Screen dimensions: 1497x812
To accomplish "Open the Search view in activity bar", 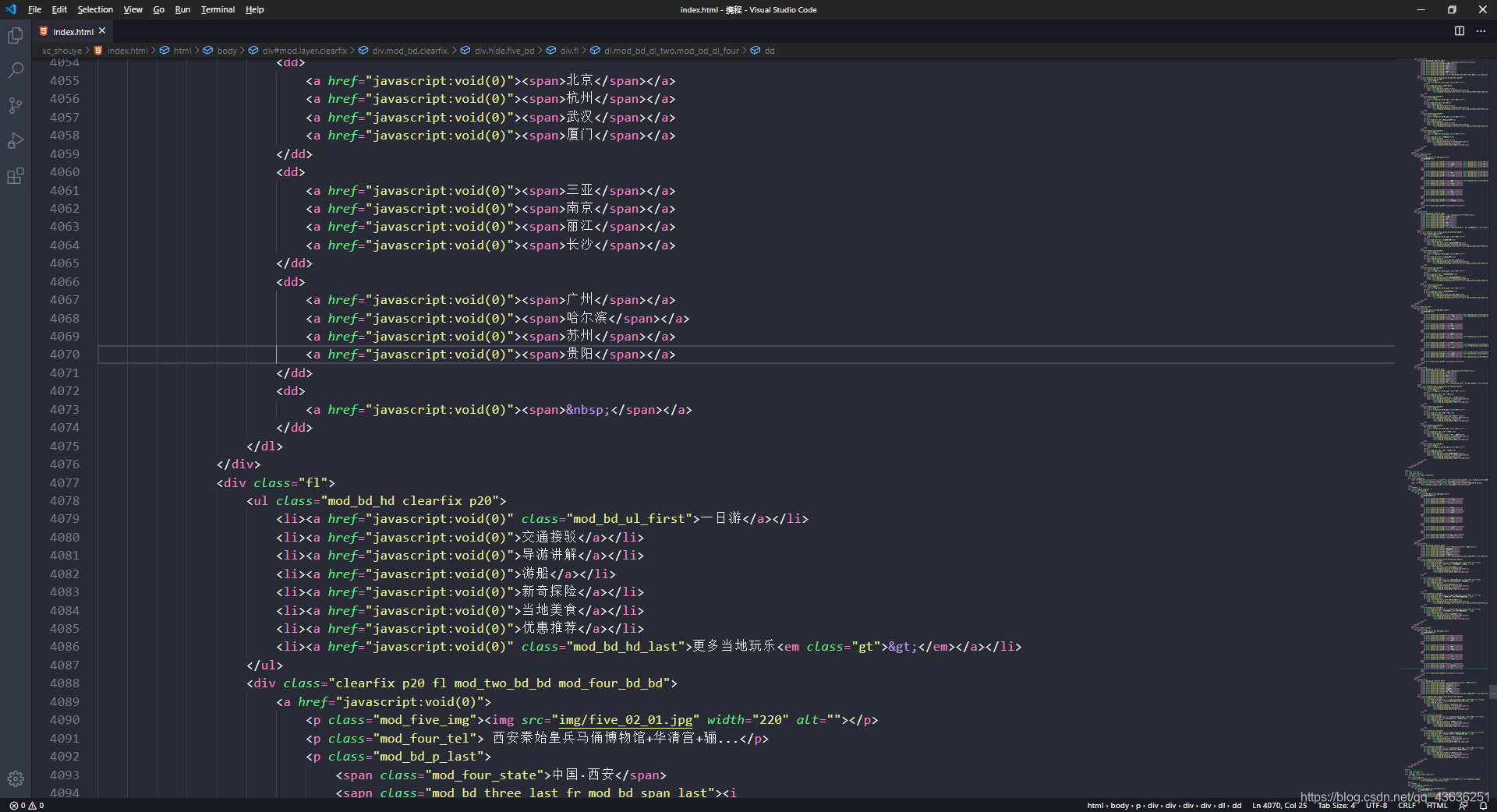I will (16, 70).
